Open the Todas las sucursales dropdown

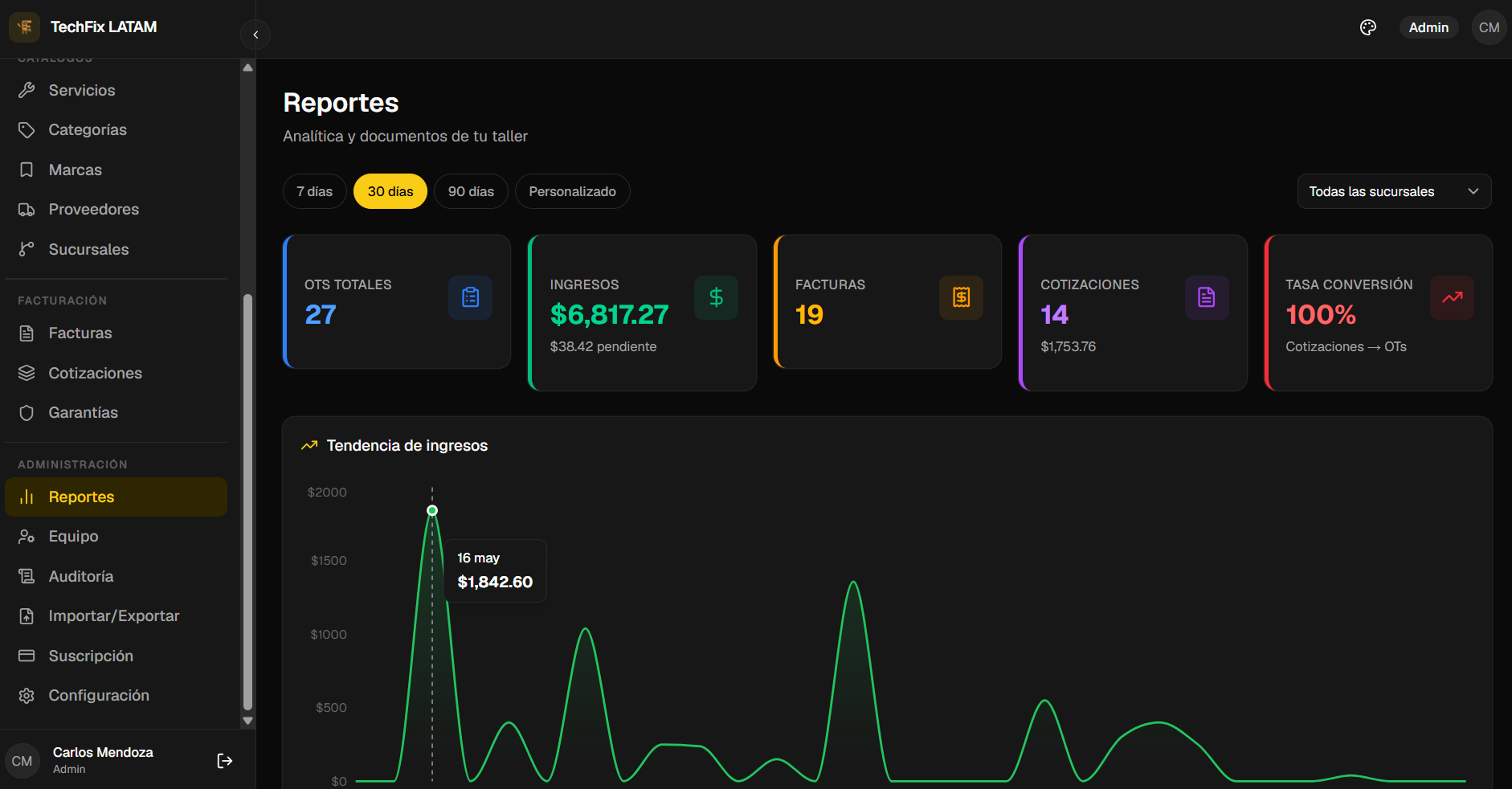tap(1394, 191)
